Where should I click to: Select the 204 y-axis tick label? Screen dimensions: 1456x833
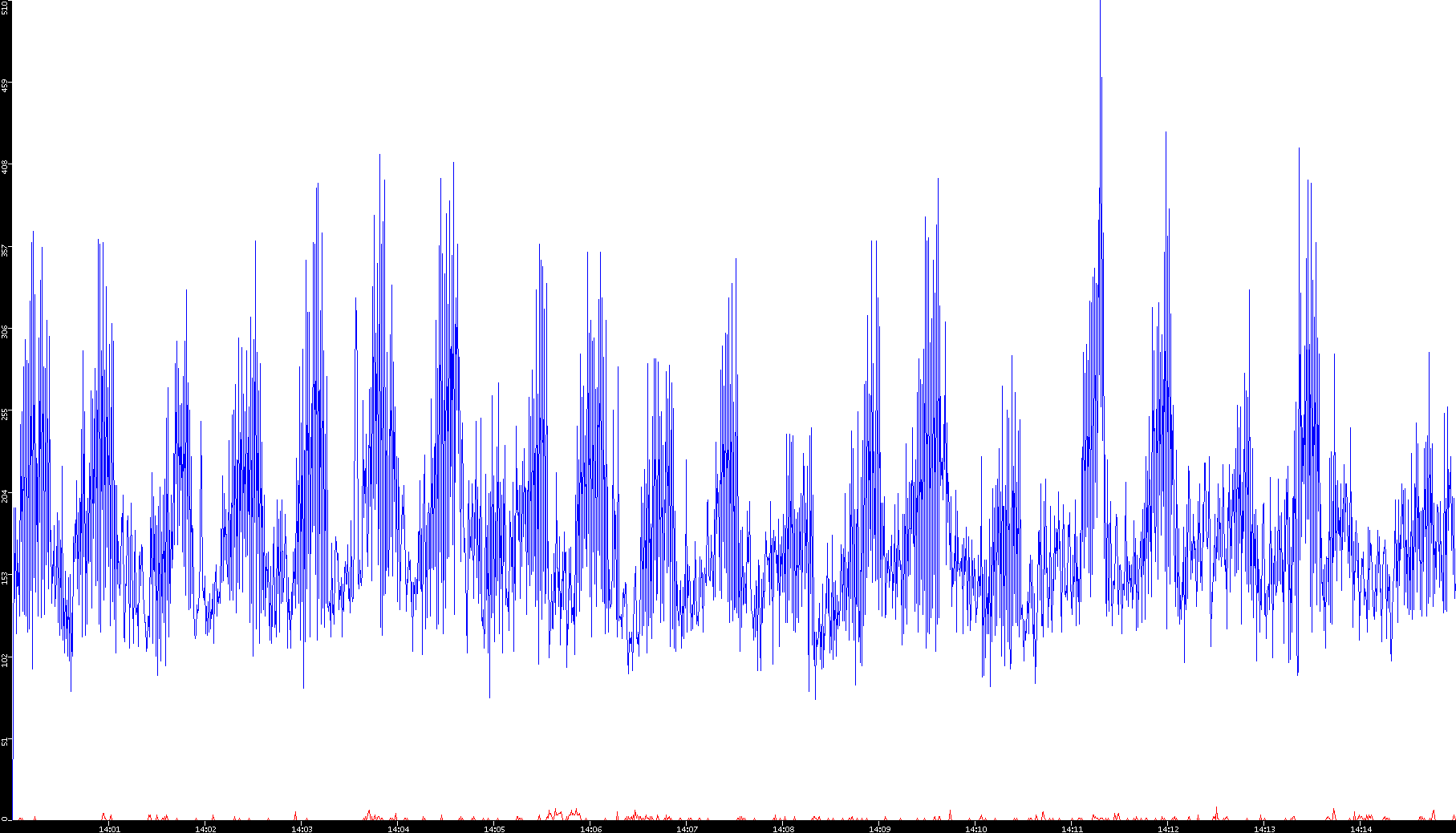click(x=5, y=495)
